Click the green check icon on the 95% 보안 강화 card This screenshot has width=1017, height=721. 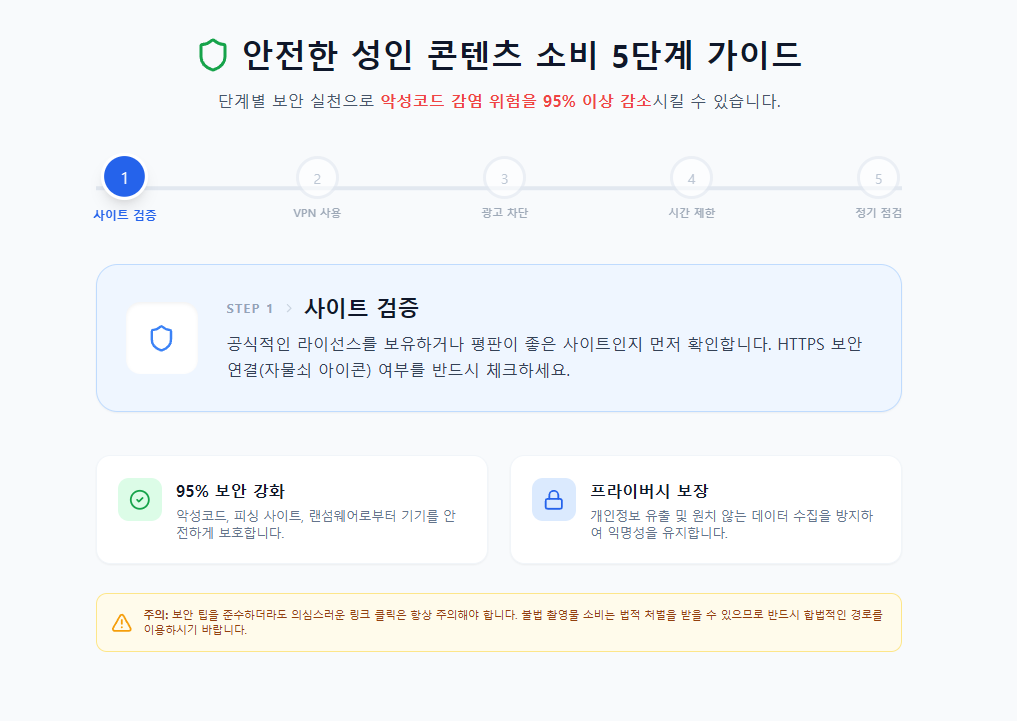point(140,499)
